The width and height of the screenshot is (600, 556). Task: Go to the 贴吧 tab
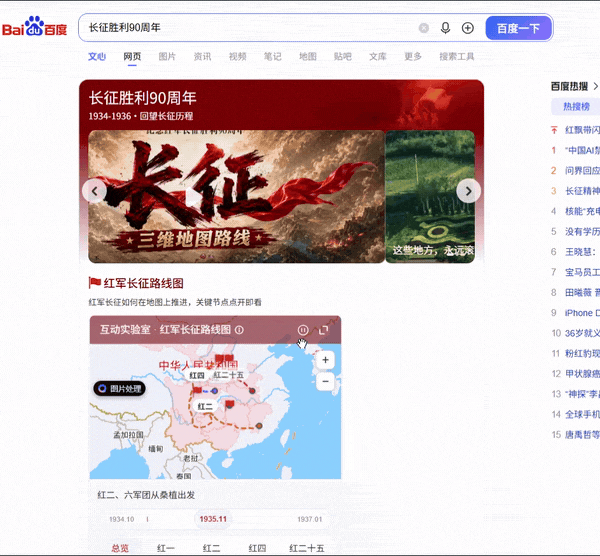343,57
